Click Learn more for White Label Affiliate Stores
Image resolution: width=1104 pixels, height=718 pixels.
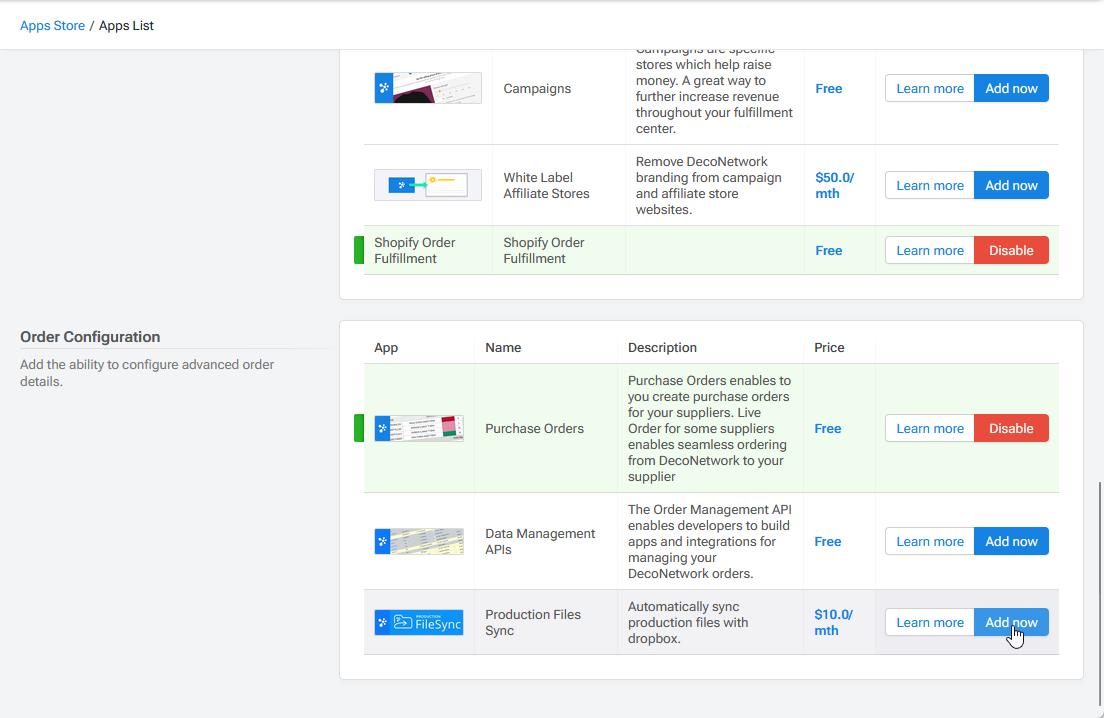929,185
